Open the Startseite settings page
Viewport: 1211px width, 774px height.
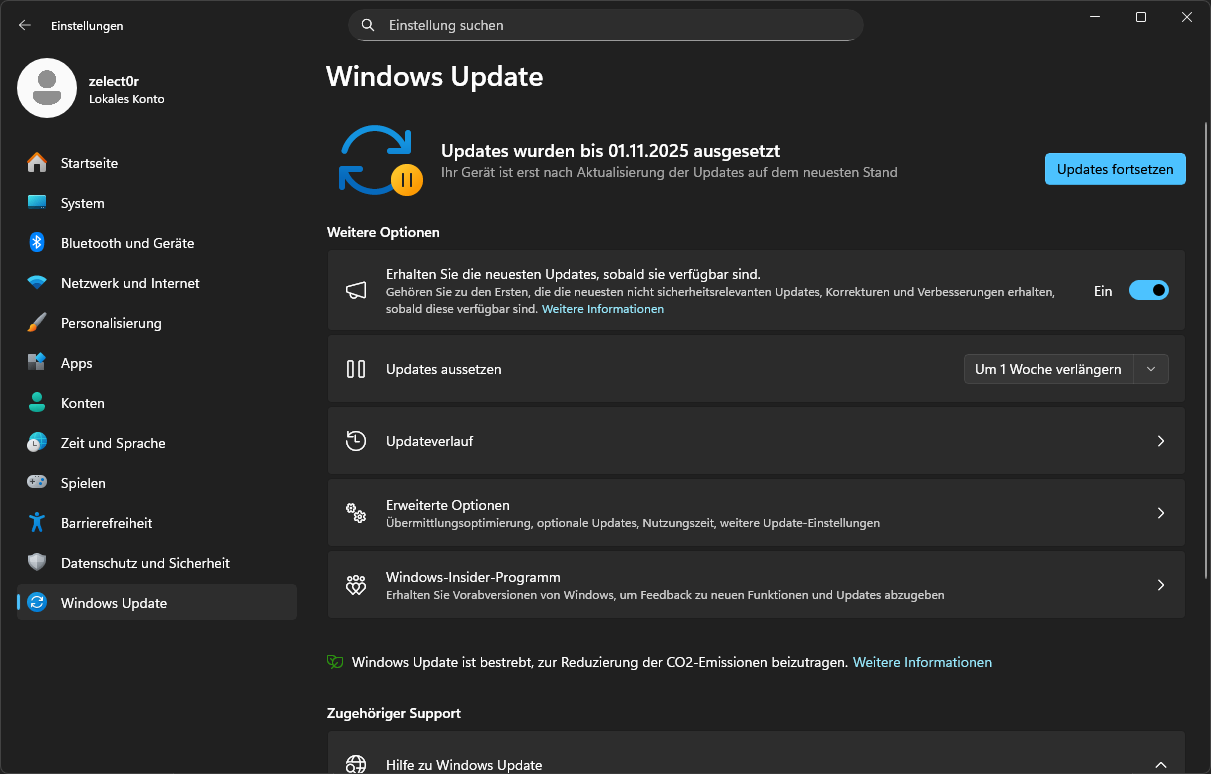(157, 163)
